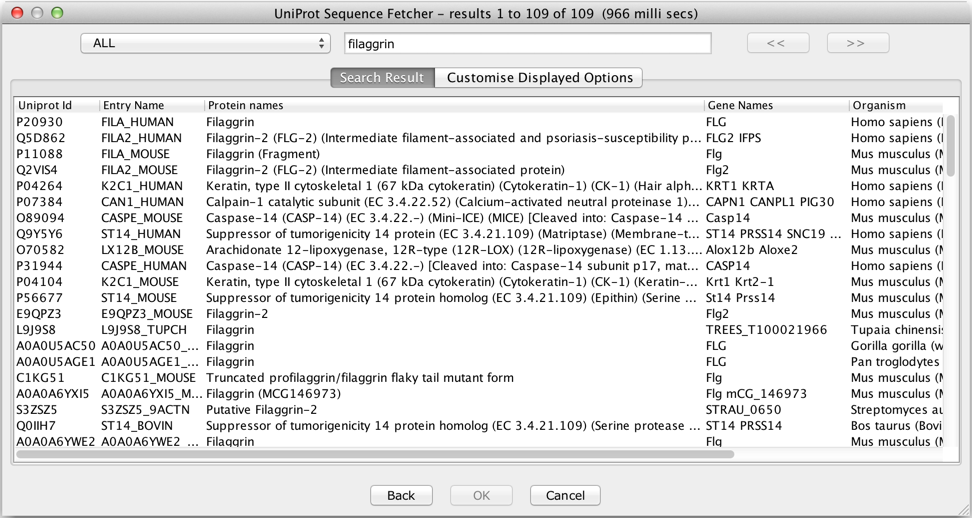Open the ALL search field dropdown
Viewport: 972px width, 518px height.
[205, 43]
